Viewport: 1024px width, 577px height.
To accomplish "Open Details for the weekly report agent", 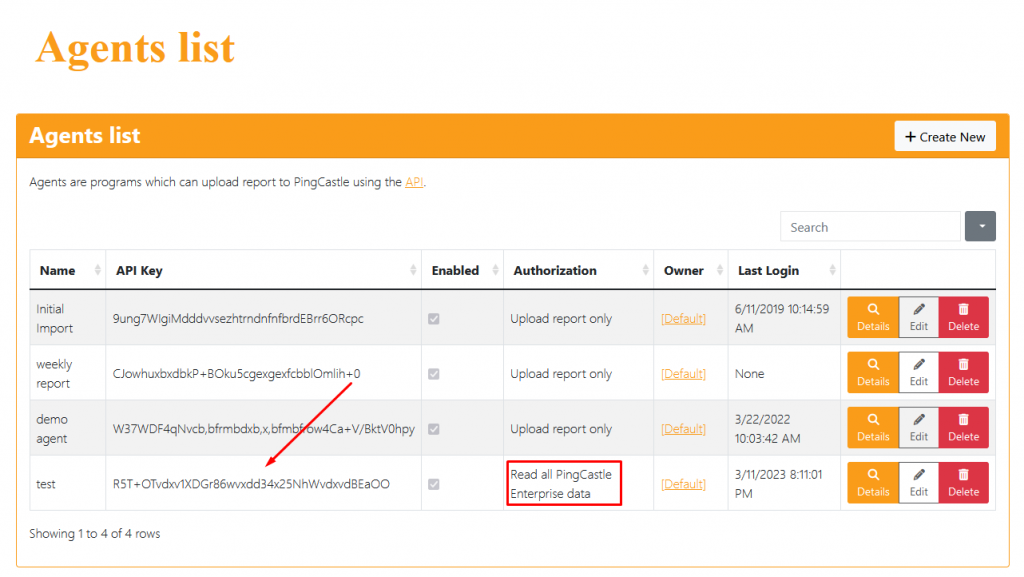I will pyautogui.click(x=872, y=373).
